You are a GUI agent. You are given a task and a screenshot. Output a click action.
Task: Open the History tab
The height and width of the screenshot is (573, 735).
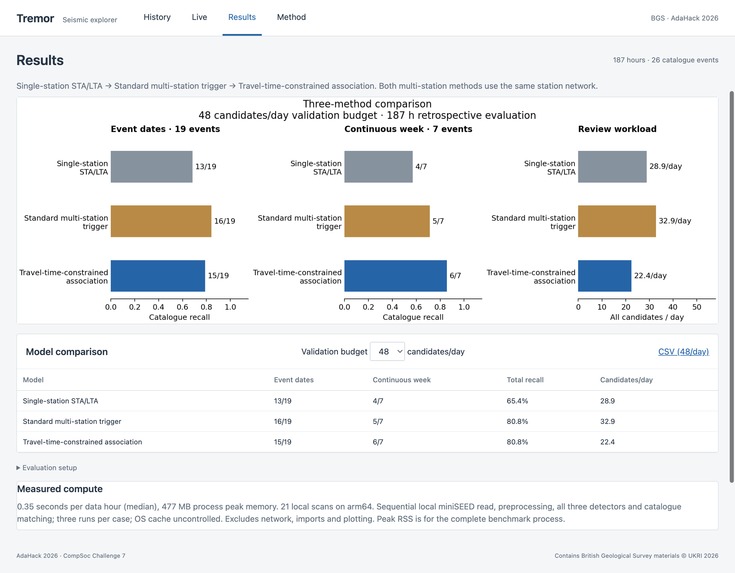pyautogui.click(x=157, y=17)
